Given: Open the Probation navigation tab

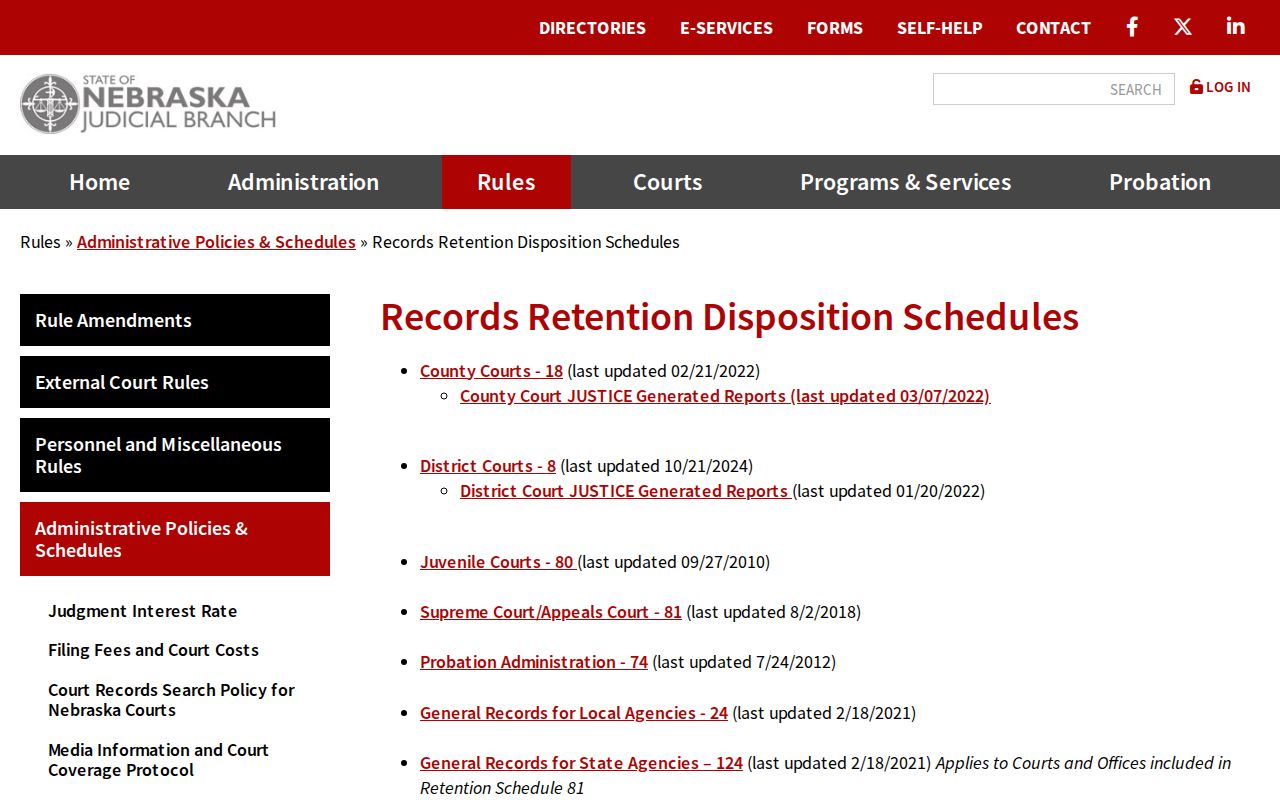Looking at the screenshot, I should [x=1160, y=182].
